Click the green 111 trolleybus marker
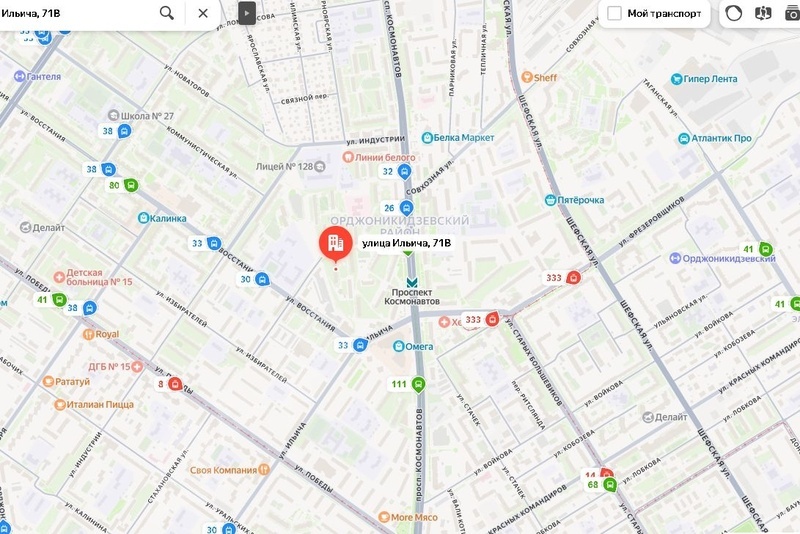 [x=408, y=385]
